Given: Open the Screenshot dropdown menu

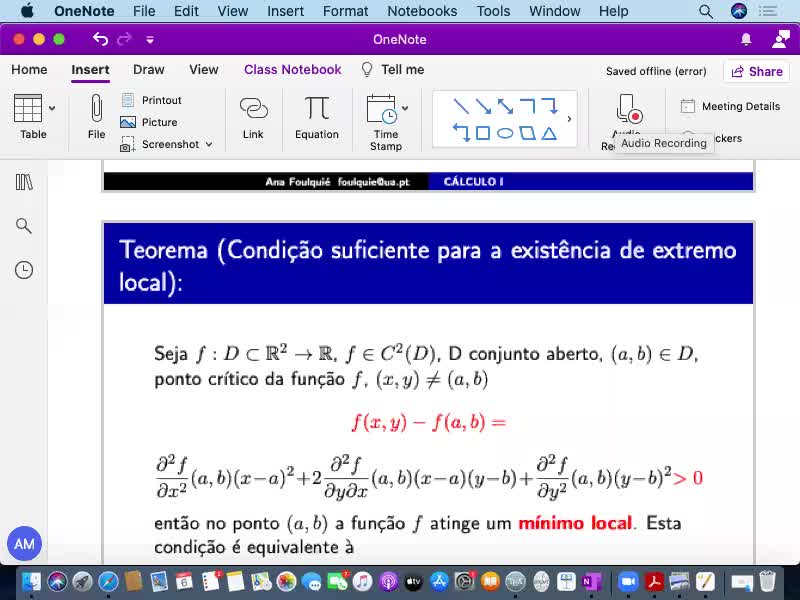Looking at the screenshot, I should point(208,144).
